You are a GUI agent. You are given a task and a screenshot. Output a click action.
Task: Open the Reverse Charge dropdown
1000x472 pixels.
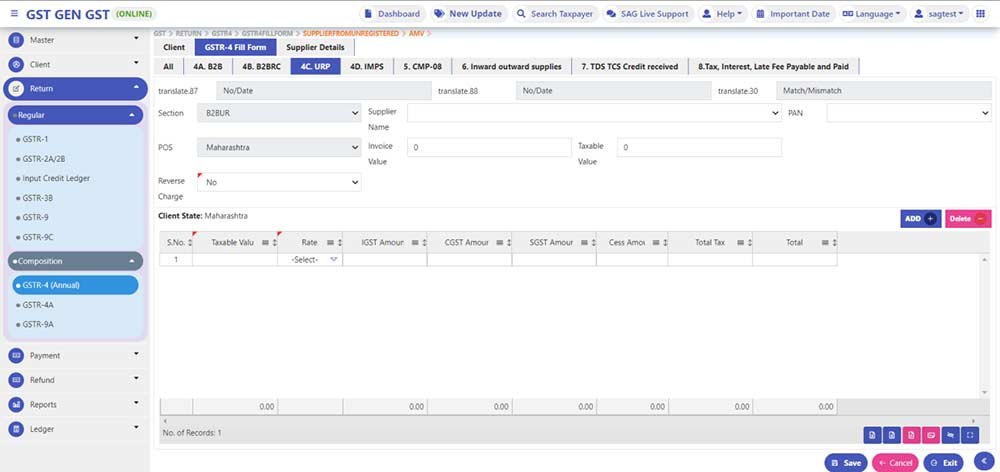(x=278, y=183)
